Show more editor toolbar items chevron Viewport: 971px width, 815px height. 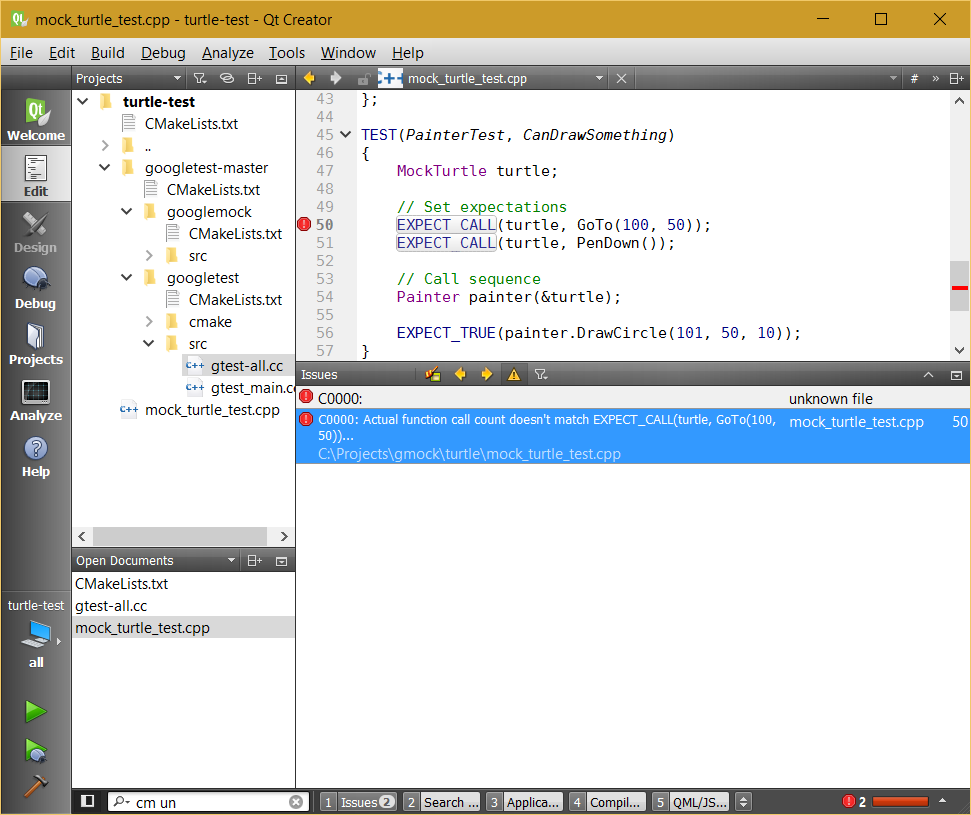point(936,79)
